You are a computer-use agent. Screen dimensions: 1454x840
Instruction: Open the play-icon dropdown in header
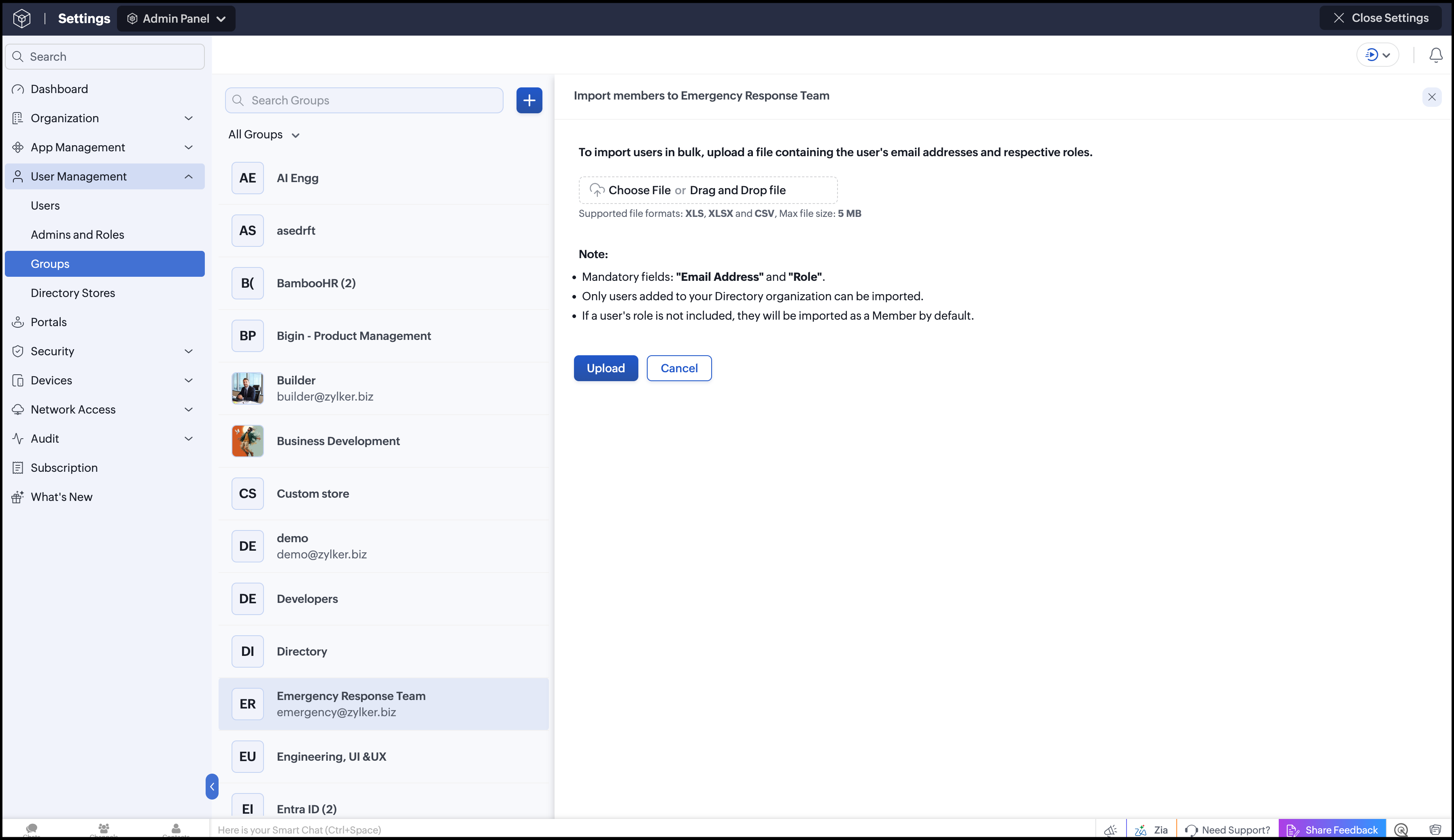coord(1377,55)
